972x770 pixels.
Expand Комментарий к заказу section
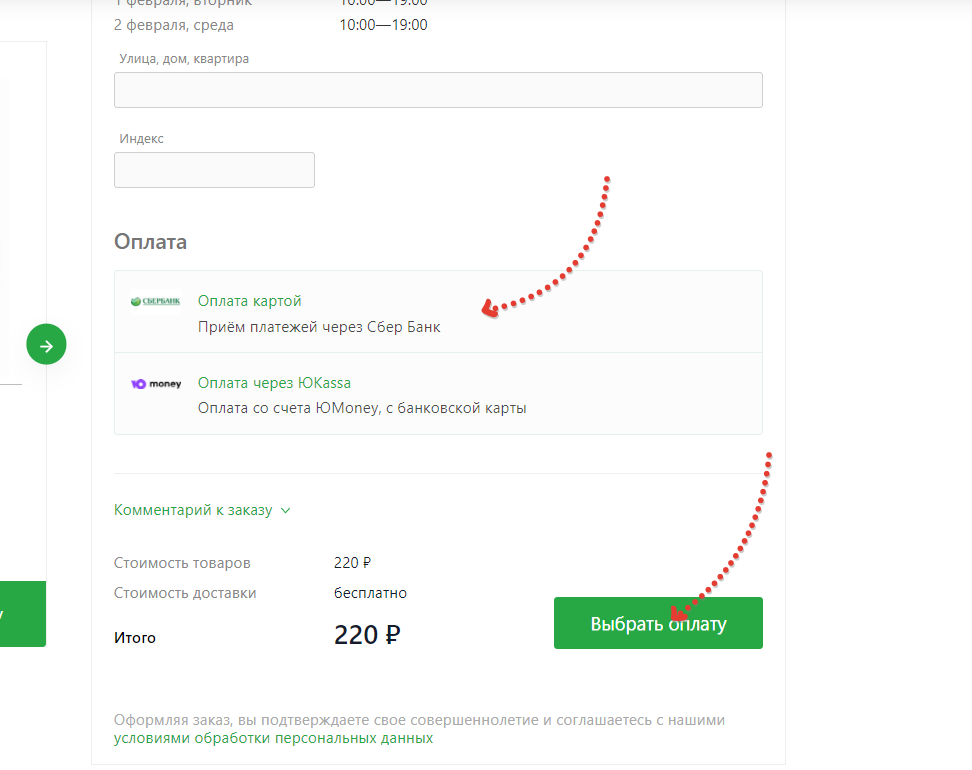193,510
